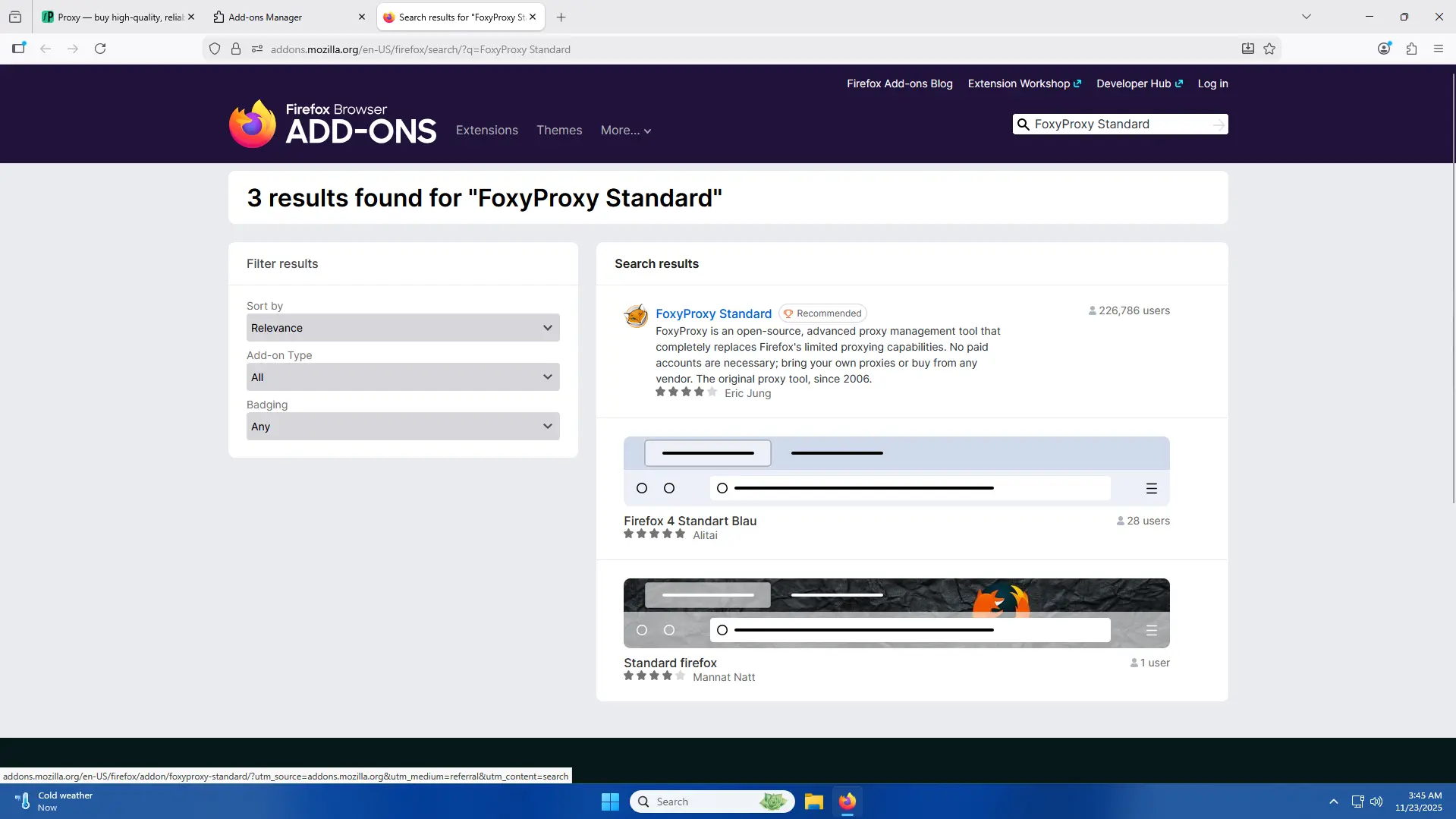Image resolution: width=1456 pixels, height=819 pixels.
Task: Click author name Mannat Natt
Action: click(724, 677)
